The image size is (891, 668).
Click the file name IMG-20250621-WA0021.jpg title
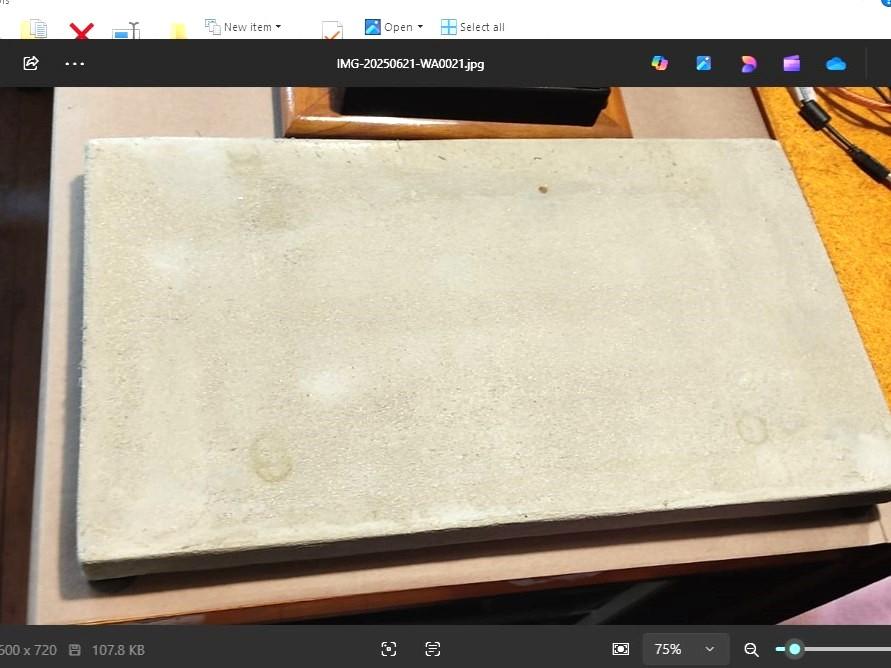point(410,64)
